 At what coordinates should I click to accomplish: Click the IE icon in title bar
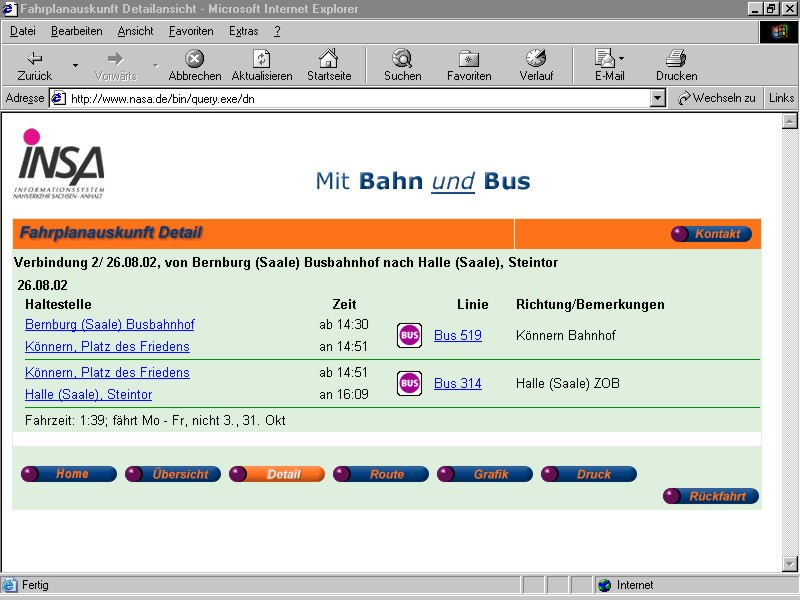click(10, 9)
